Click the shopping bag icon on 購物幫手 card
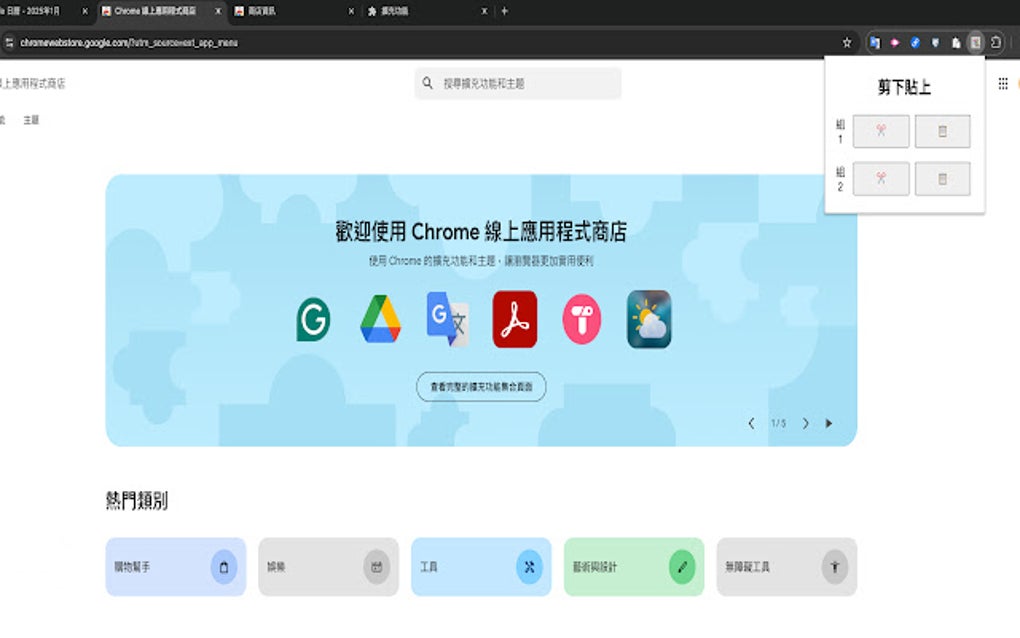Viewport: 1020px width, 638px height. pyautogui.click(x=222, y=566)
